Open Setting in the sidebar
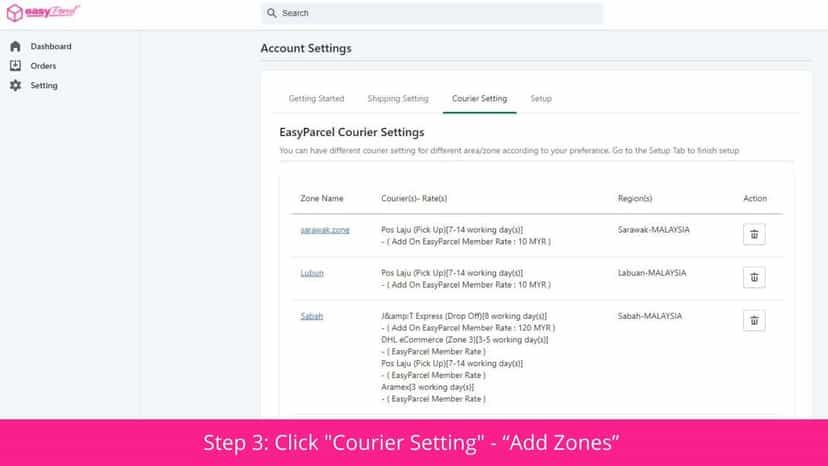 (44, 86)
